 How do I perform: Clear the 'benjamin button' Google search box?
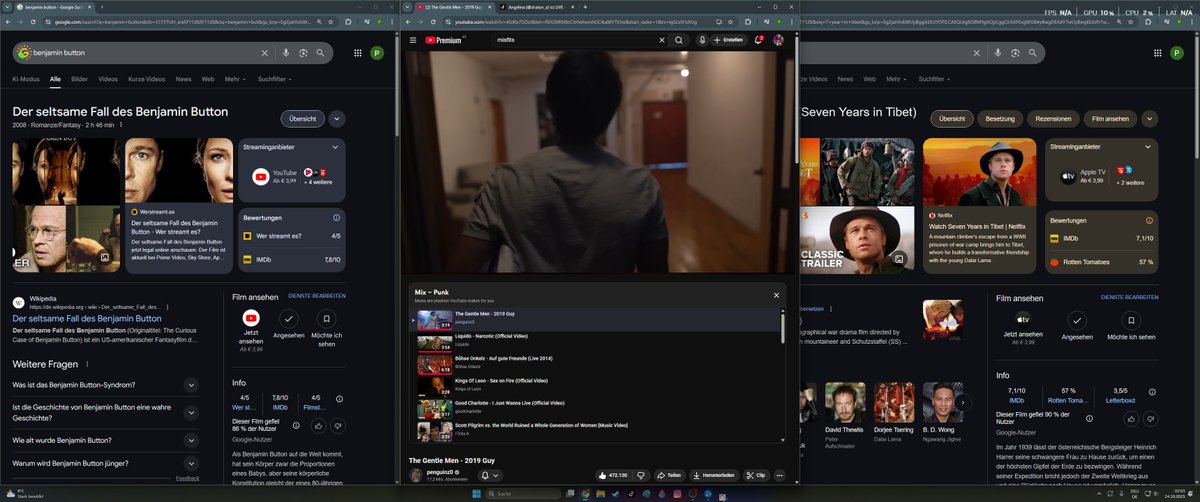[x=265, y=53]
